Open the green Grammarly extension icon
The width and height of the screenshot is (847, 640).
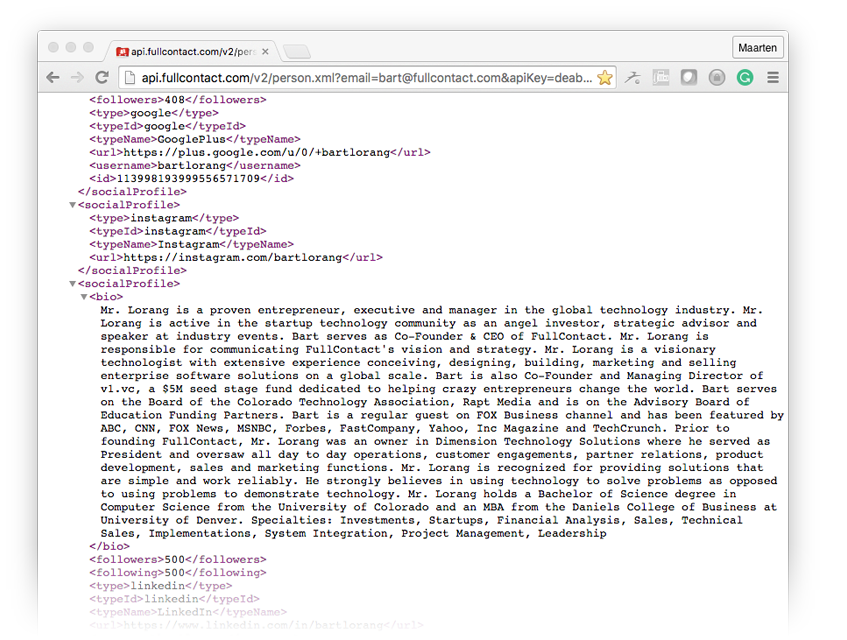pos(745,78)
